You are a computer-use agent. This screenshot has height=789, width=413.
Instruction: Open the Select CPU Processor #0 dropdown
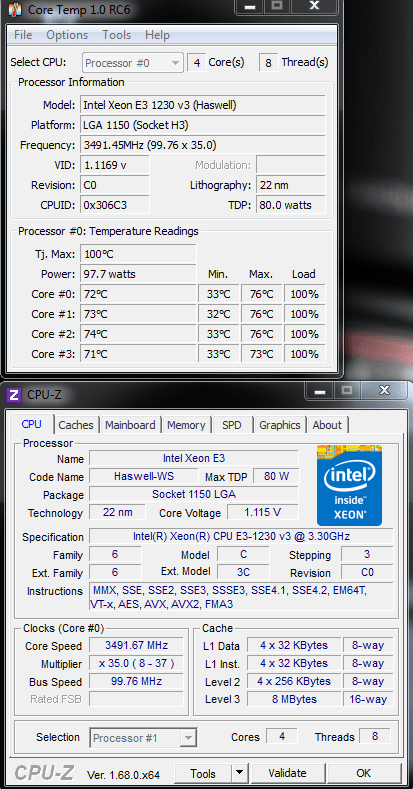click(133, 63)
